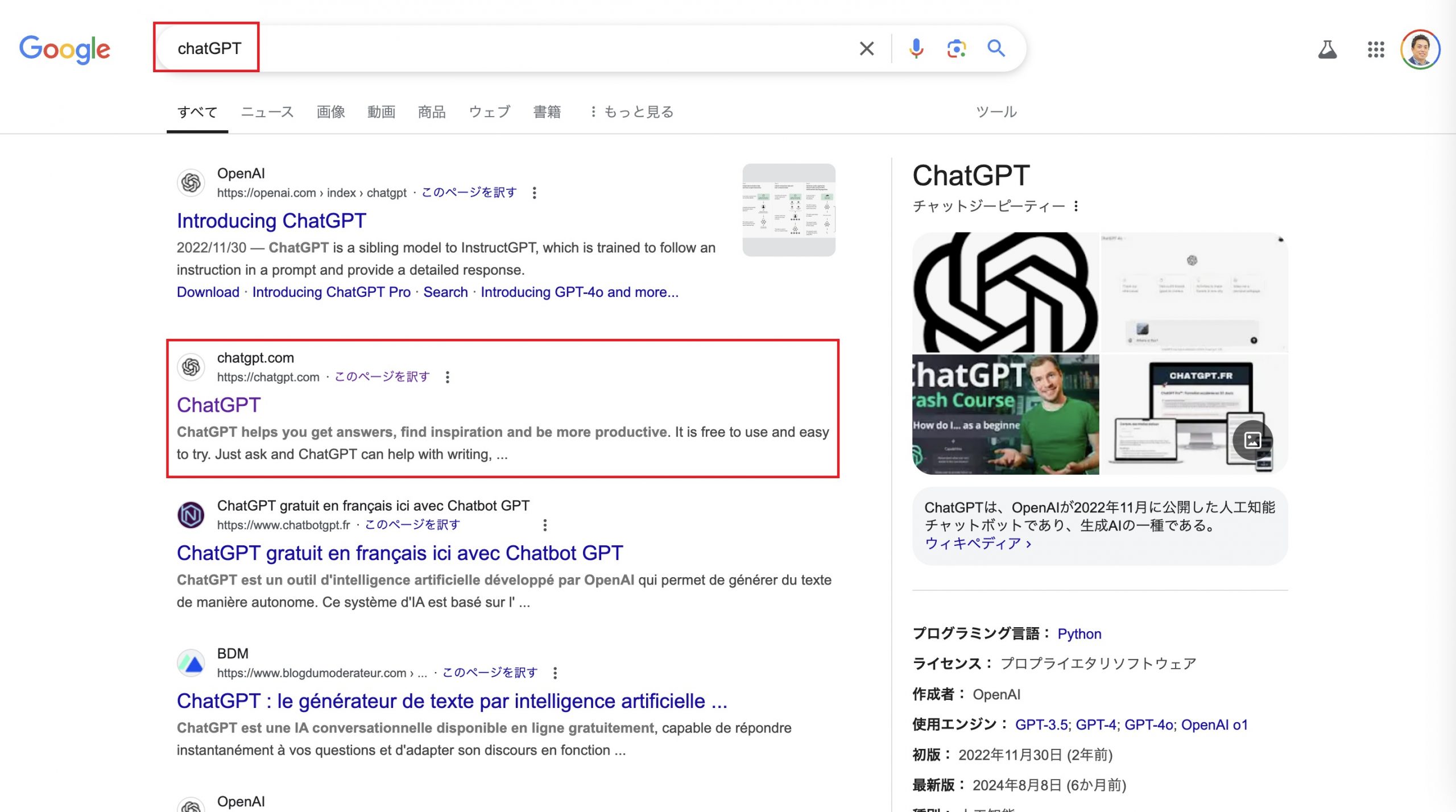Open the GPT-4o engine link
This screenshot has width=1456, height=812.
tap(1149, 724)
